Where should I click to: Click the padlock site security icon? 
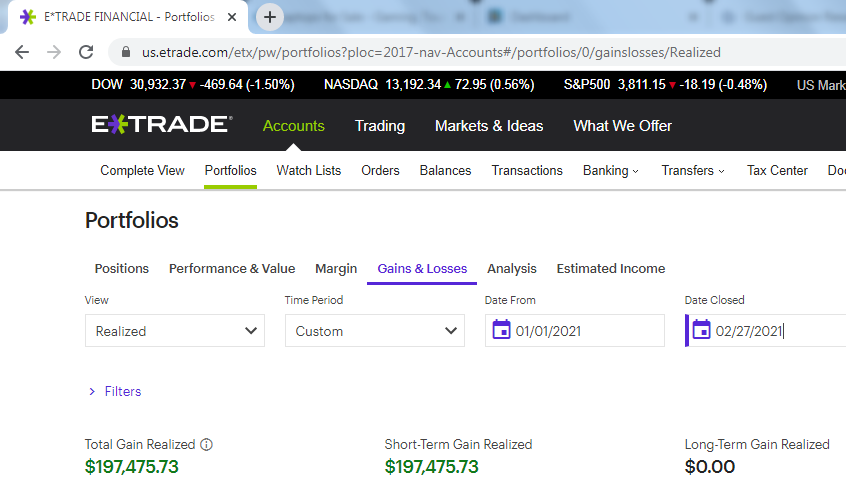pos(126,52)
